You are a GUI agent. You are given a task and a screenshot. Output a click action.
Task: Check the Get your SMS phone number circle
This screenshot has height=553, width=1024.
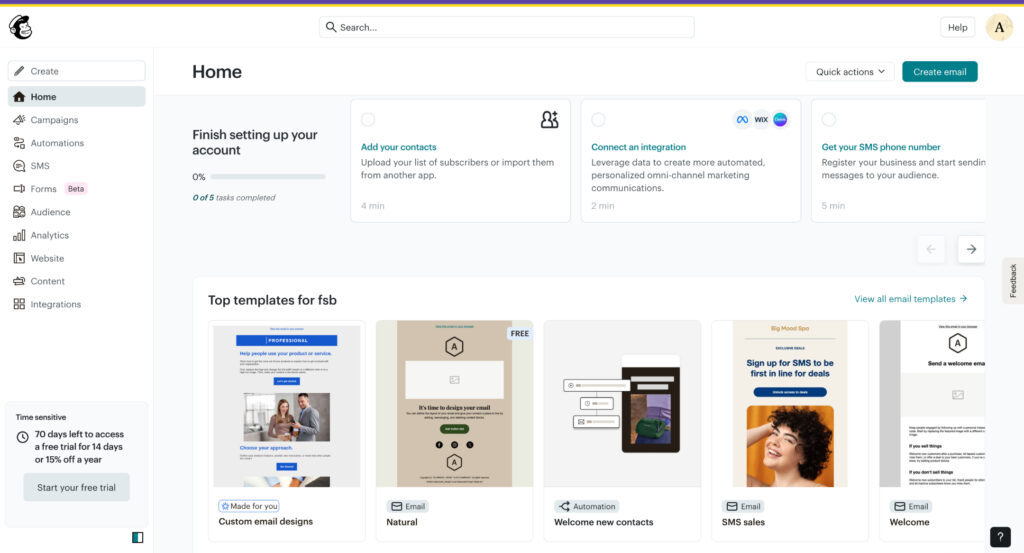point(829,119)
